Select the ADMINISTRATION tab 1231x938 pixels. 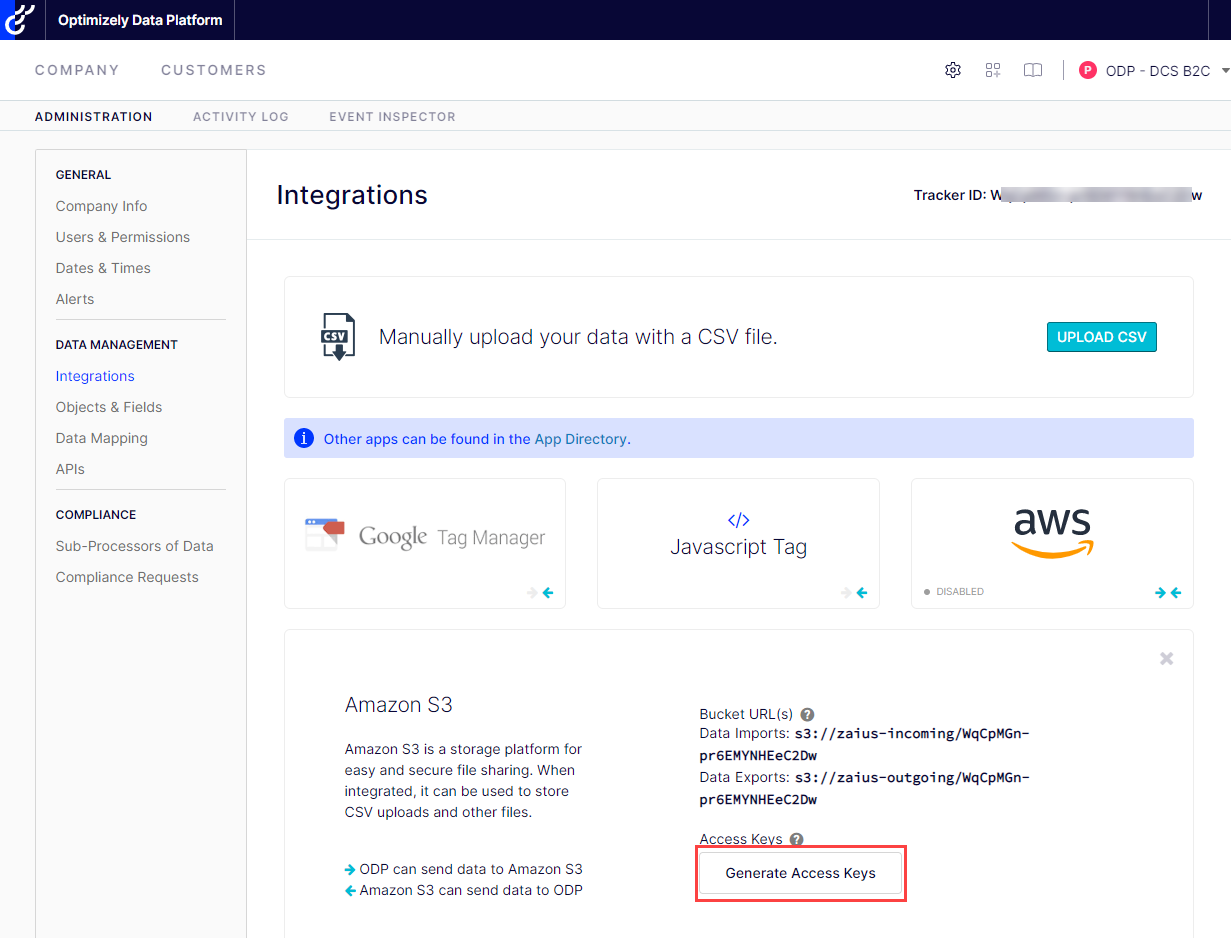point(94,117)
